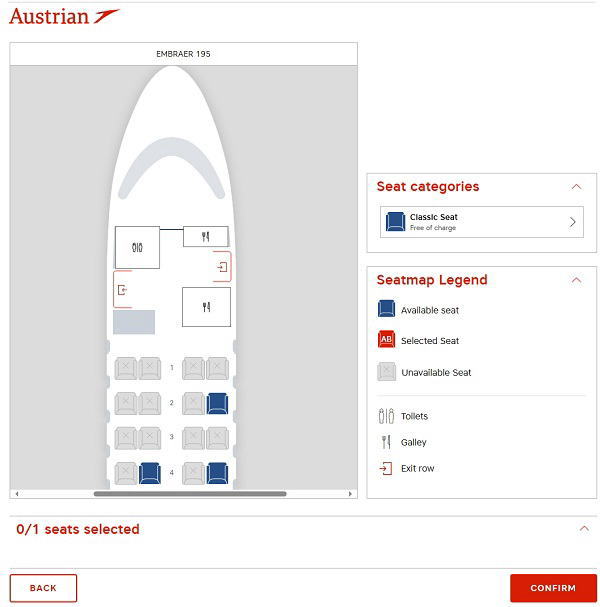Click the upper galley icon on the seat map
Screen dimensions: 600x607
(x=206, y=237)
